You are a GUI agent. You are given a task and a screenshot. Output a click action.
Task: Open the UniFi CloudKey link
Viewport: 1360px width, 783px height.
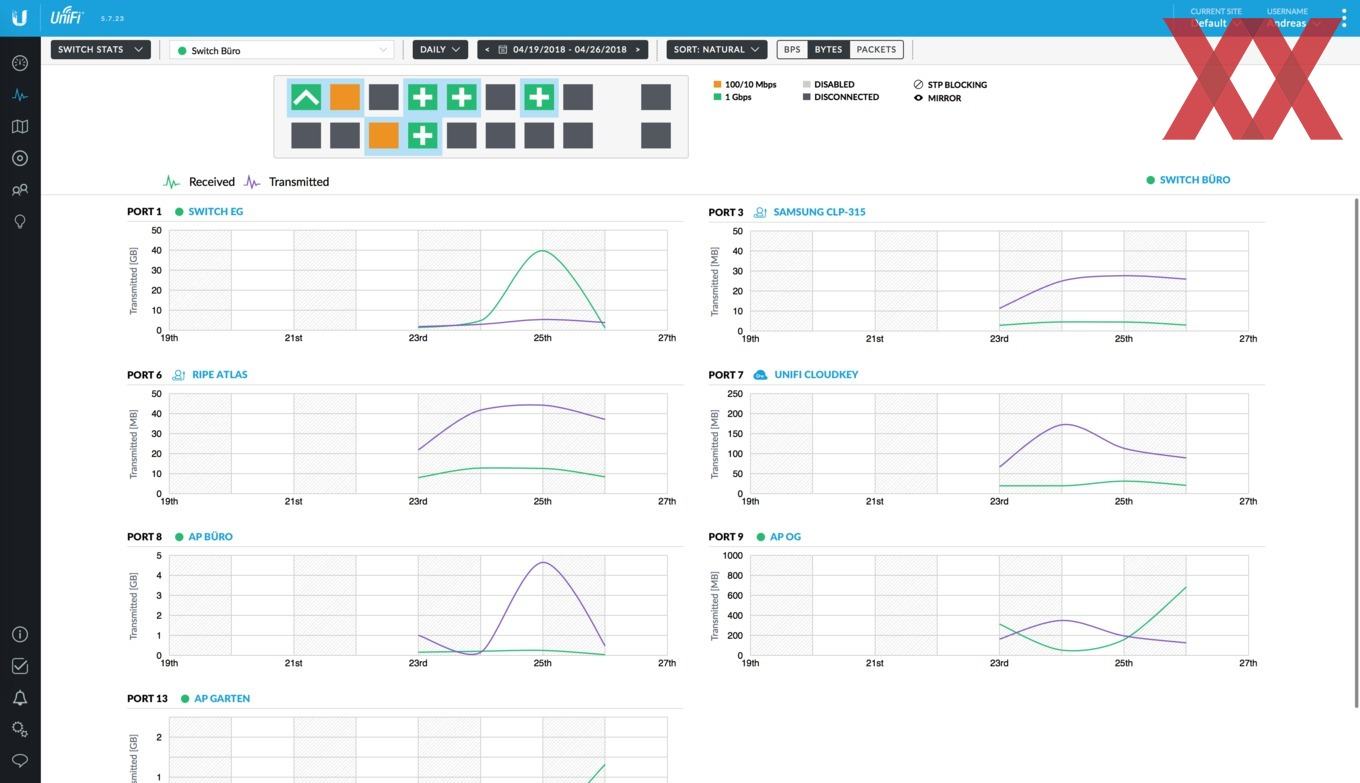pos(816,375)
